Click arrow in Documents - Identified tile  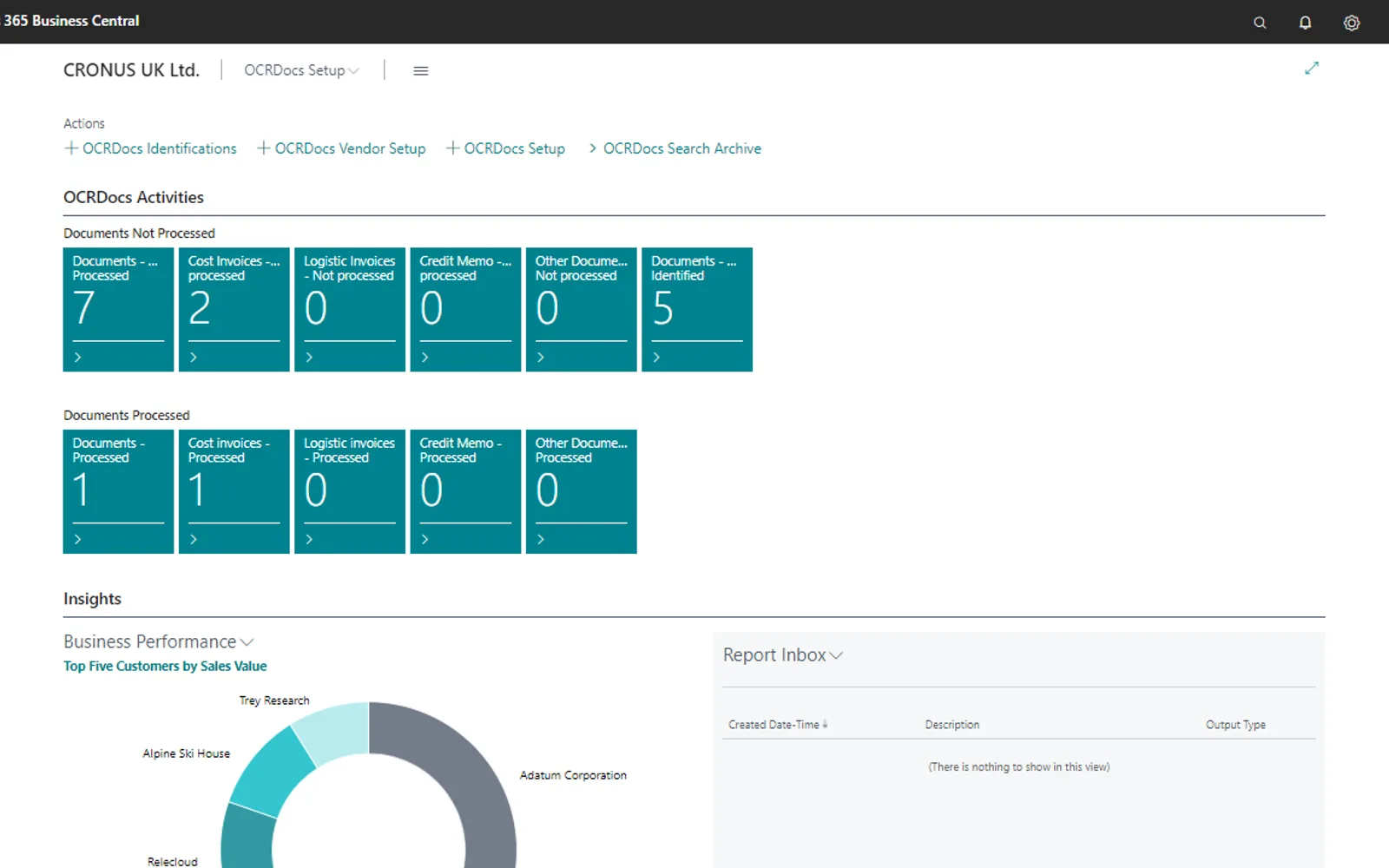point(656,357)
